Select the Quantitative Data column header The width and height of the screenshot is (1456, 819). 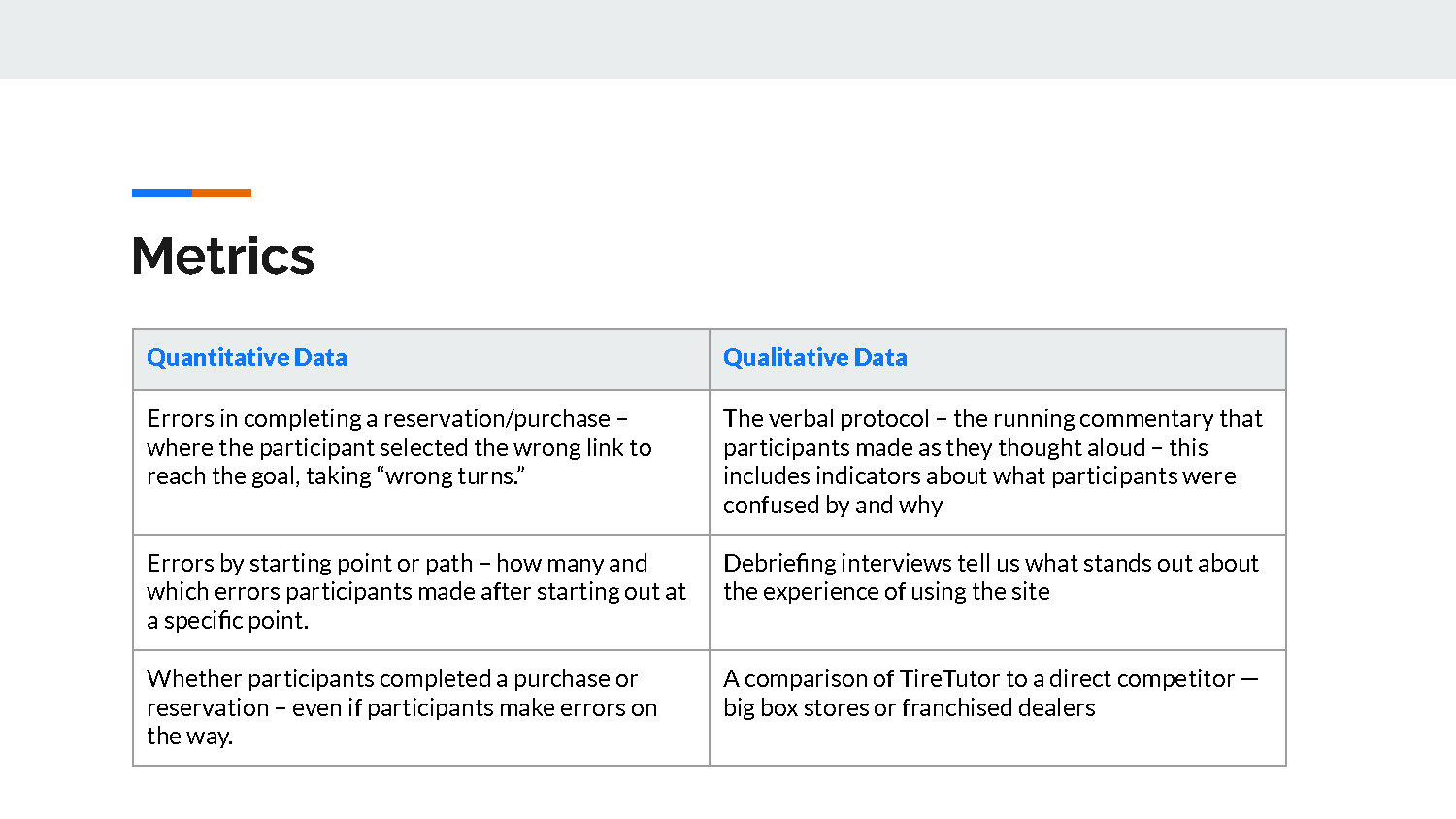[x=421, y=359]
